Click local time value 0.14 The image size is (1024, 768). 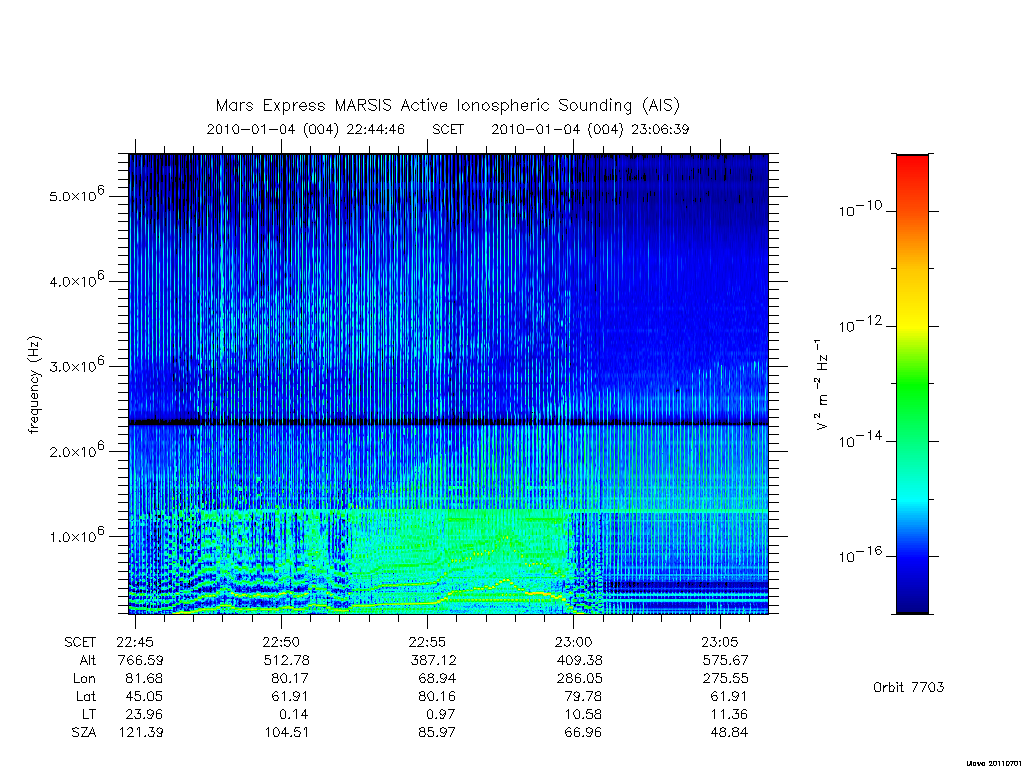tap(293, 714)
